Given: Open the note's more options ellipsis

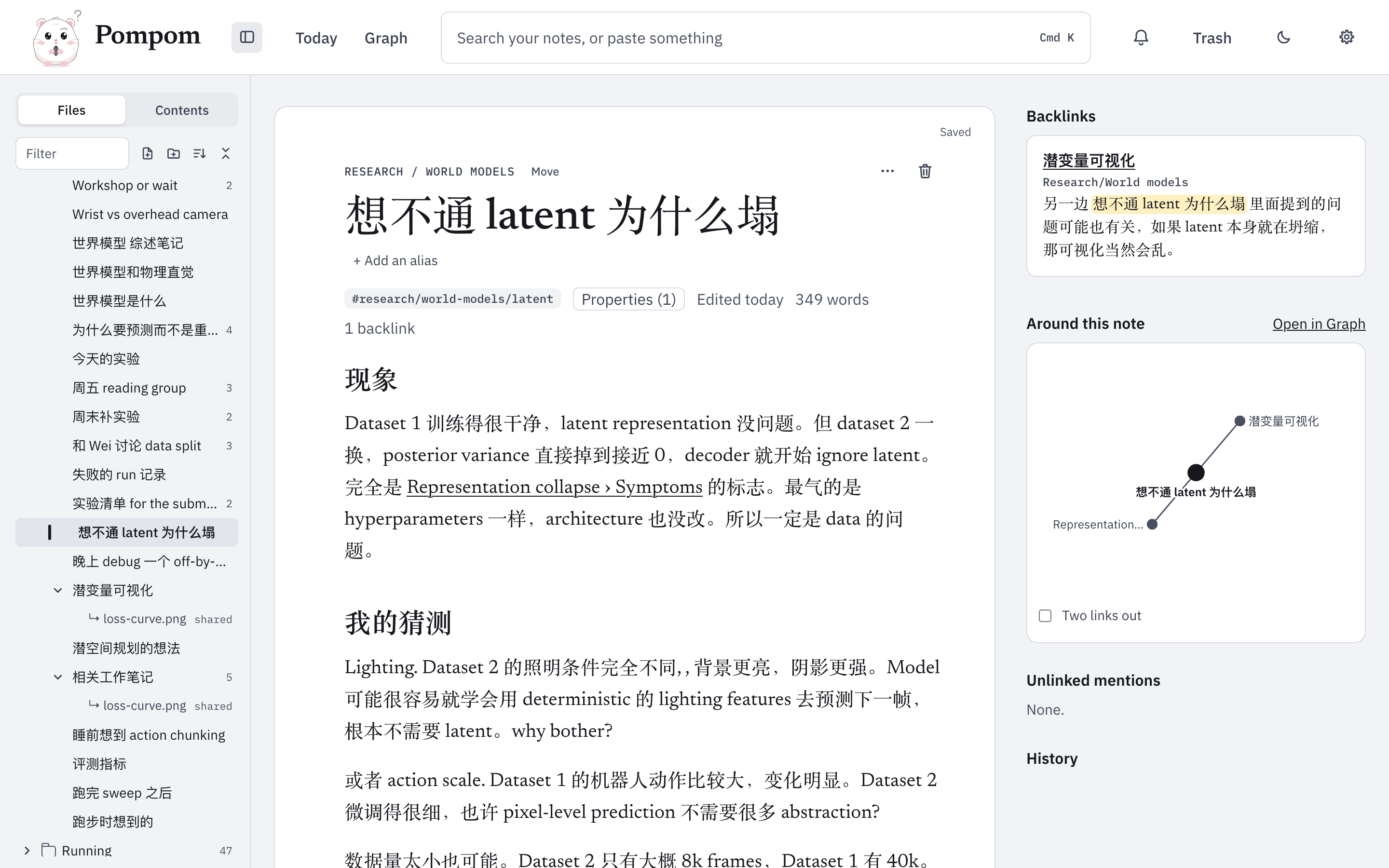Looking at the screenshot, I should pos(887,171).
